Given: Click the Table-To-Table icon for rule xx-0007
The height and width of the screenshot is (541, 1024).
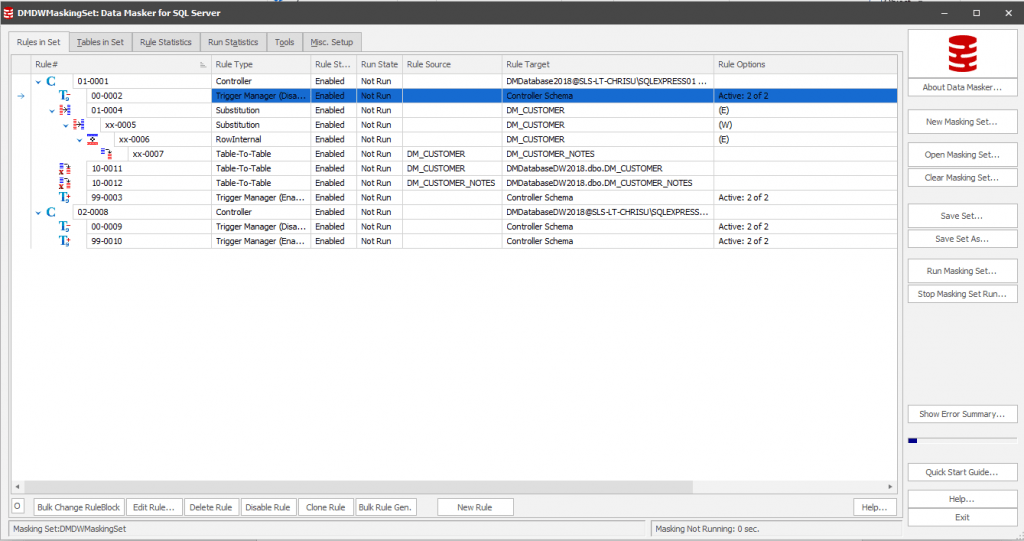Looking at the screenshot, I should pyautogui.click(x=106, y=154).
